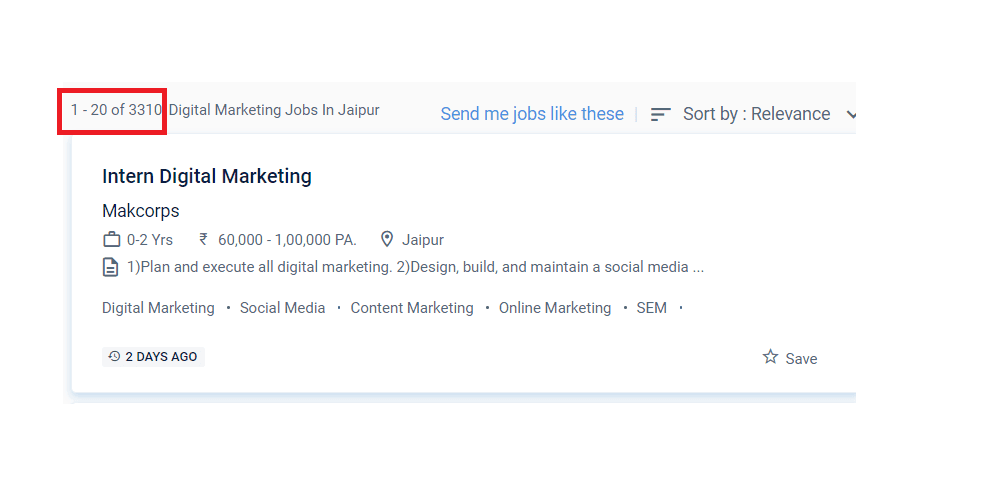Open the Intern Digital Marketing job title

206,176
